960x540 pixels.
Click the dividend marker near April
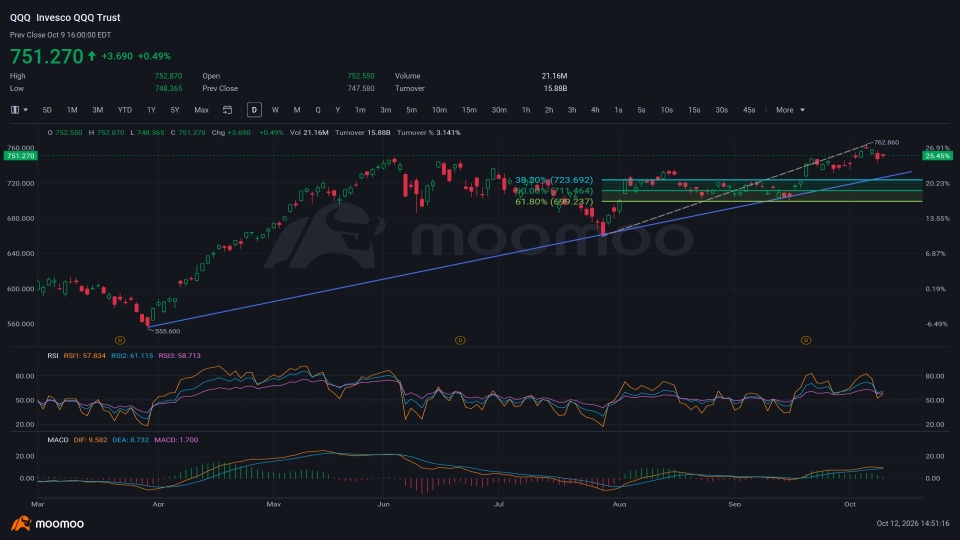pyautogui.click(x=120, y=340)
